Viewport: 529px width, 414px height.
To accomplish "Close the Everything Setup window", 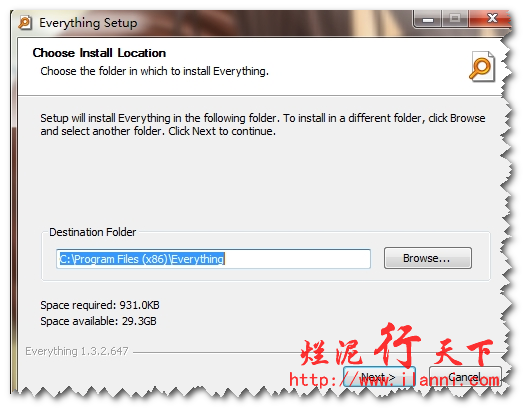I will pyautogui.click(x=491, y=19).
